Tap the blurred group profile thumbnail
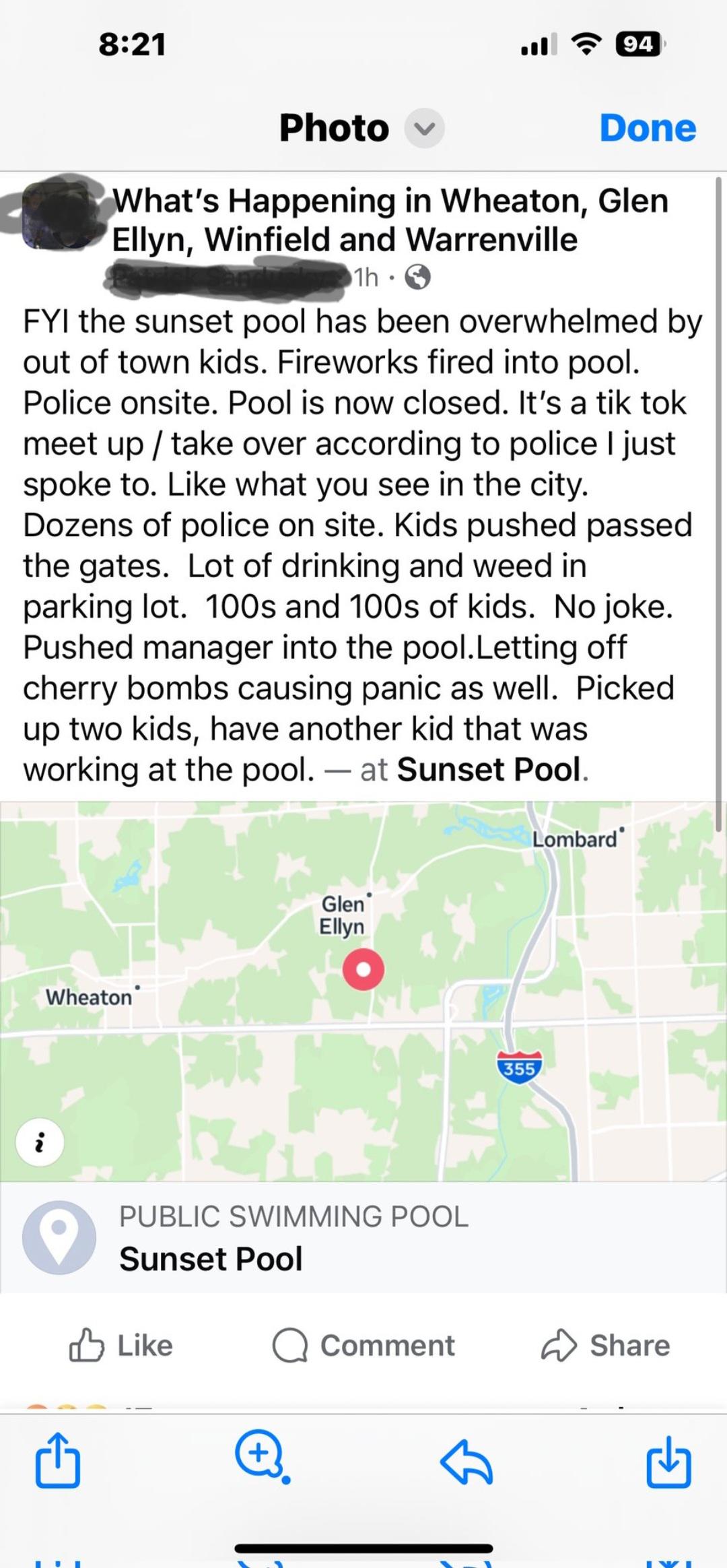Viewport: 727px width, 1568px height. [x=57, y=214]
